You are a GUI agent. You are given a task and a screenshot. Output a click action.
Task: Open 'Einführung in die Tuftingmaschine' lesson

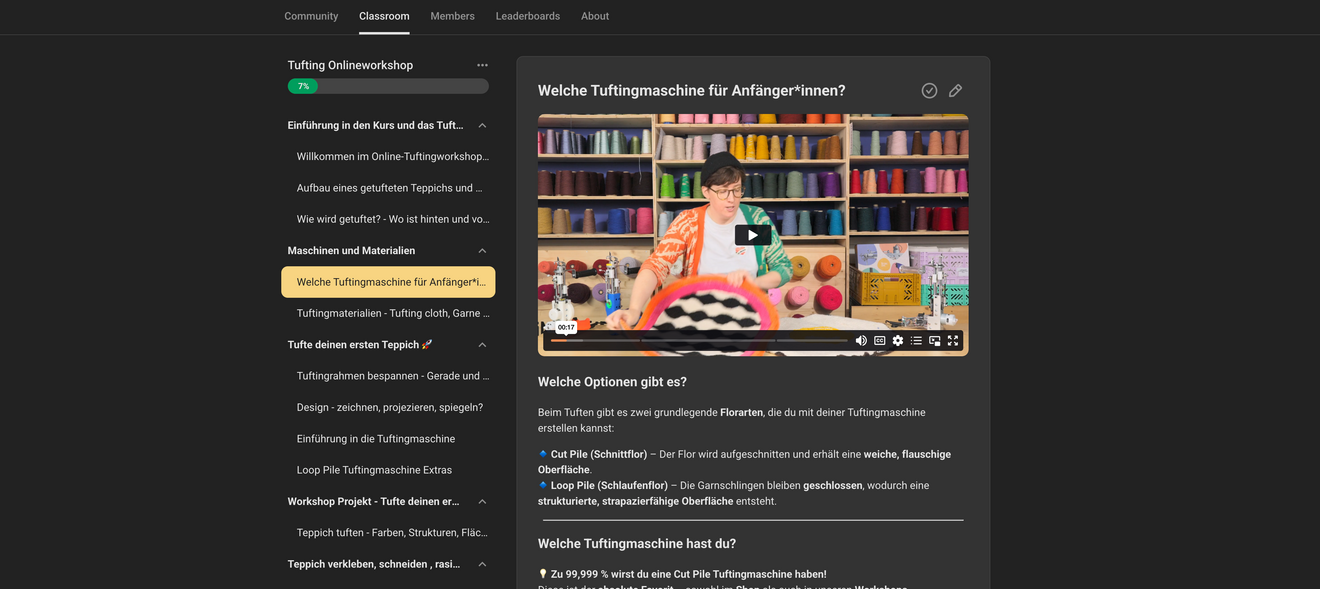(x=376, y=439)
